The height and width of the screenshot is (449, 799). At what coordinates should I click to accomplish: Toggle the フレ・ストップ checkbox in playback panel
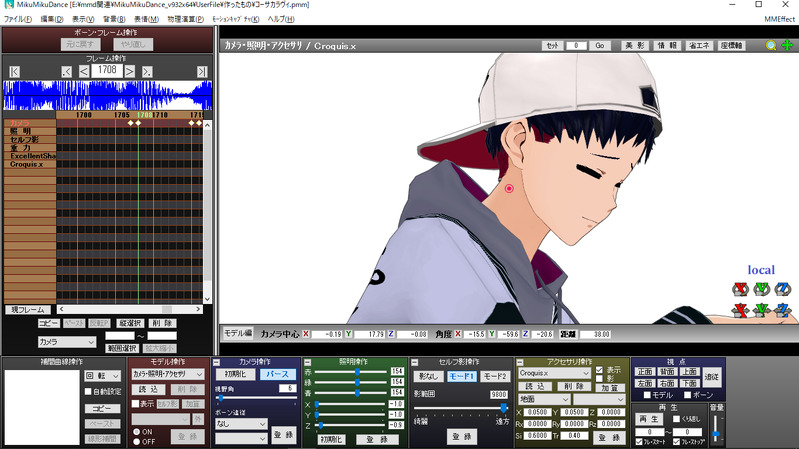(x=676, y=442)
